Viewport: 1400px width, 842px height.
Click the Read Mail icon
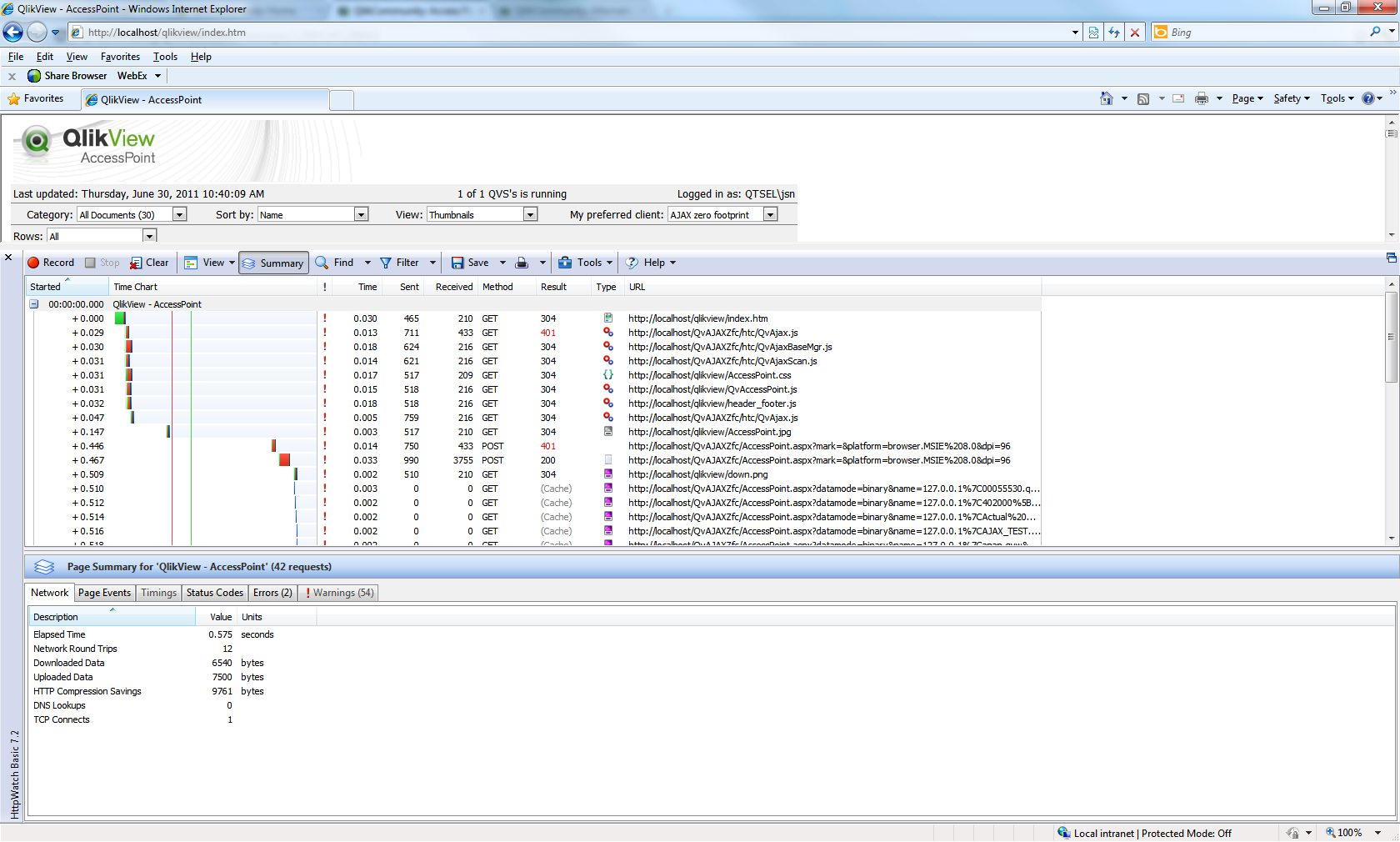(x=1178, y=98)
